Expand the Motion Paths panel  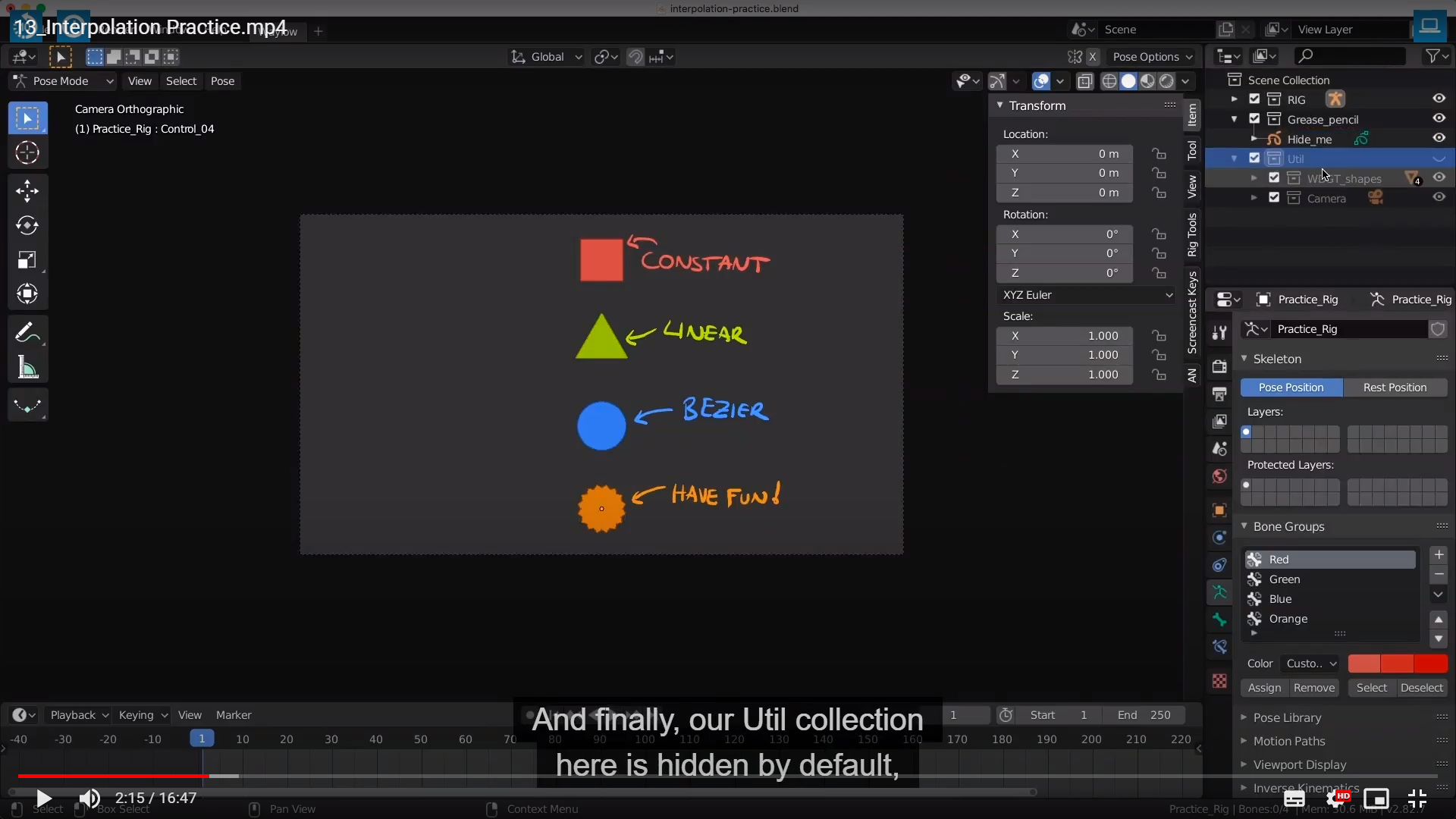1288,741
